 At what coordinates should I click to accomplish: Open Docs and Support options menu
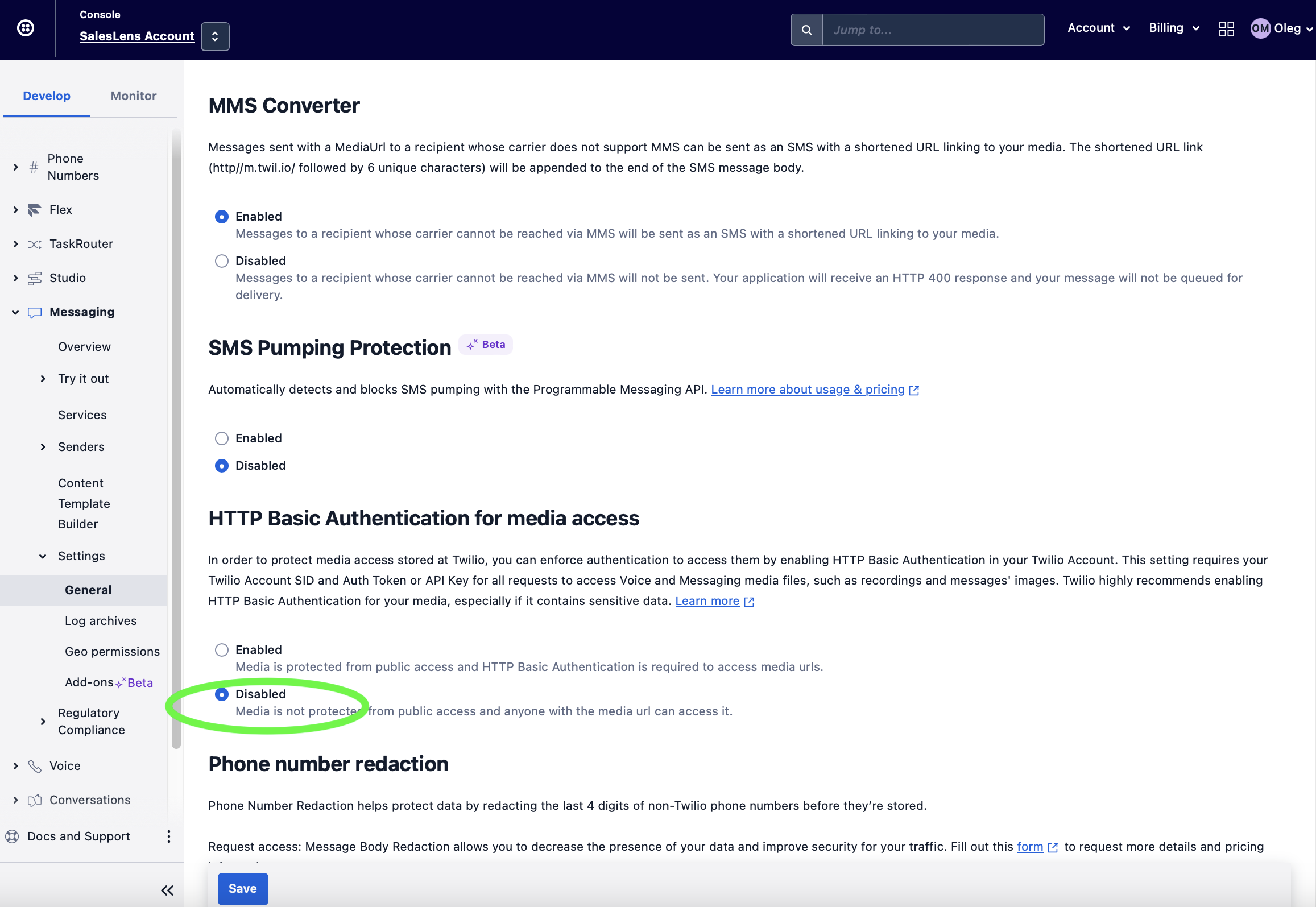tap(168, 836)
